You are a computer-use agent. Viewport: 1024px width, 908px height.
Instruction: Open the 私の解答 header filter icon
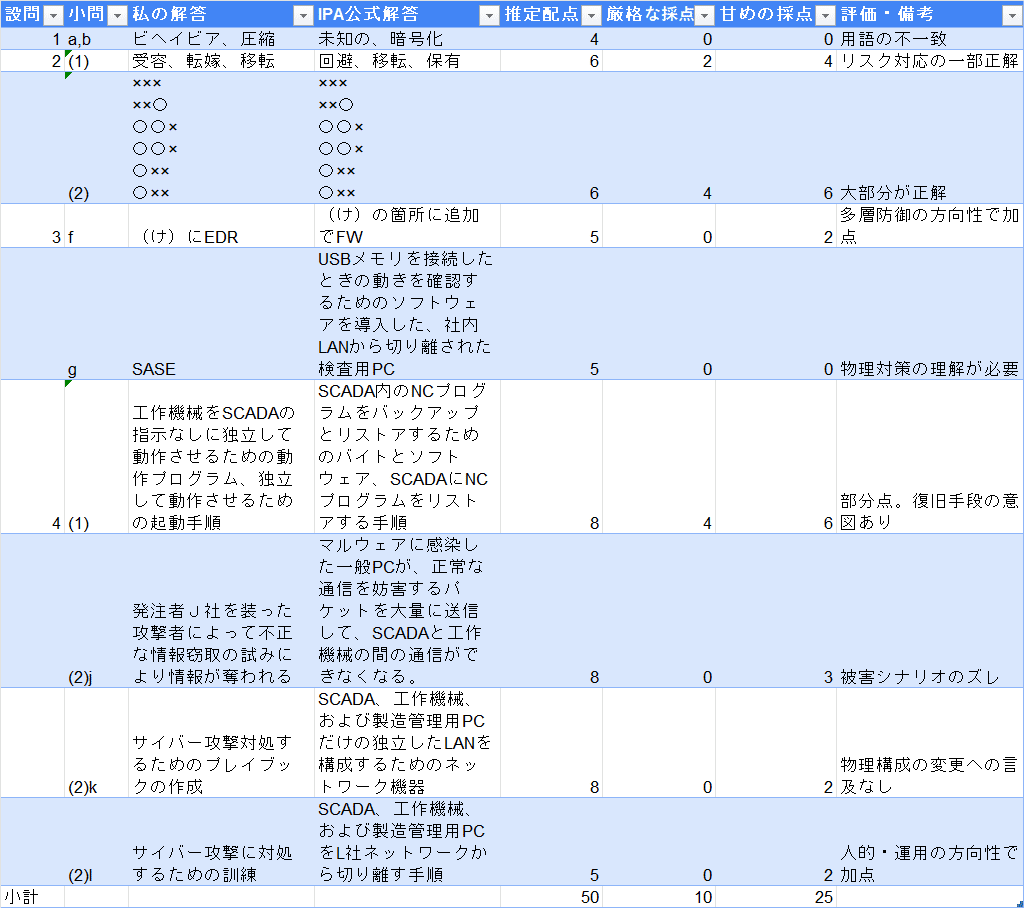tap(303, 13)
